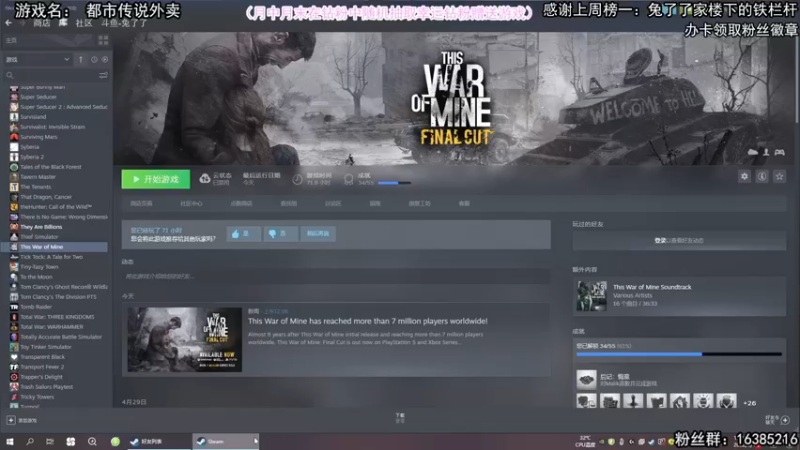Select They Are Billions in list
800x450 pixels.
coord(41,227)
